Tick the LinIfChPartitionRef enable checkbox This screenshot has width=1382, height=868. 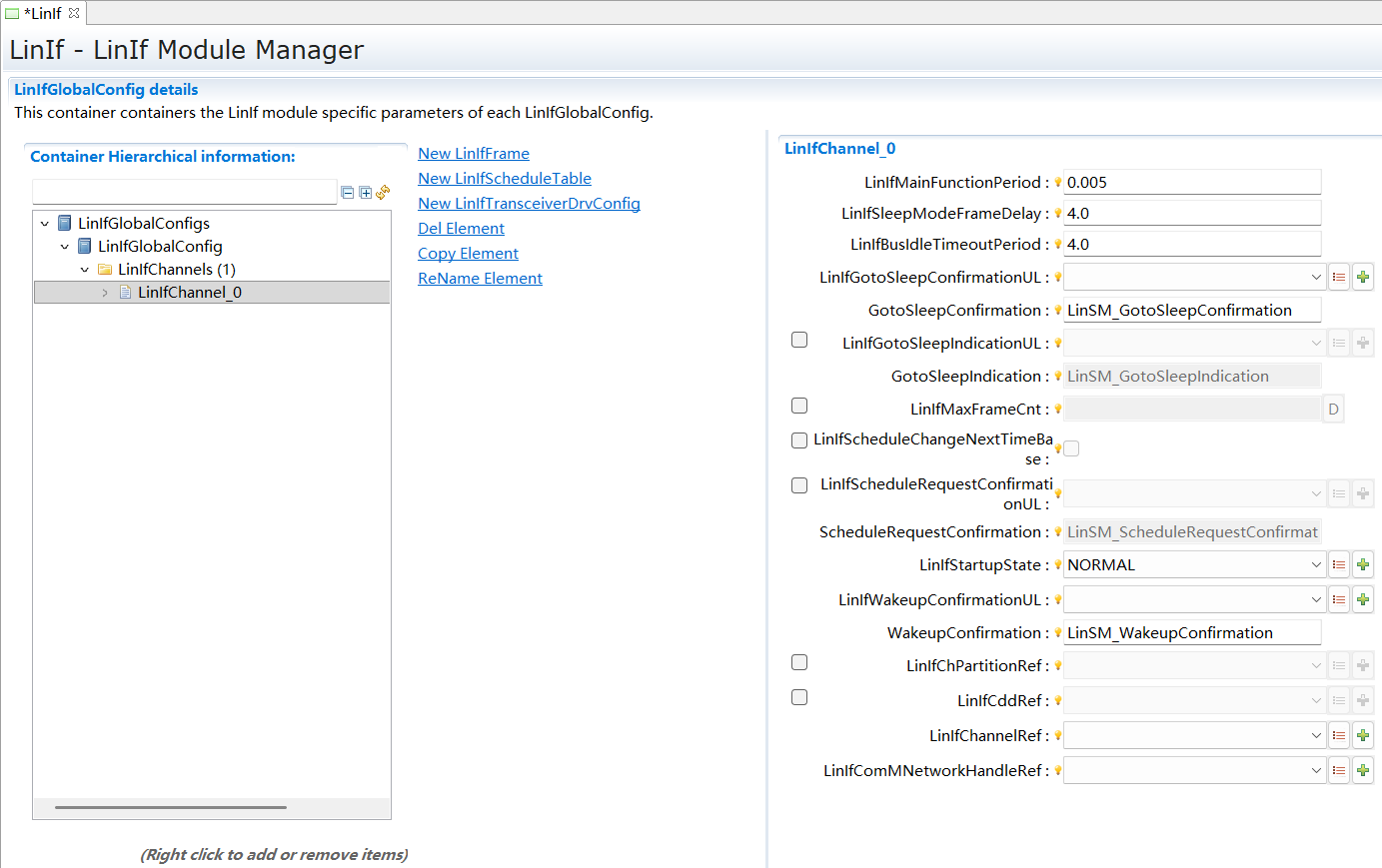click(x=799, y=662)
